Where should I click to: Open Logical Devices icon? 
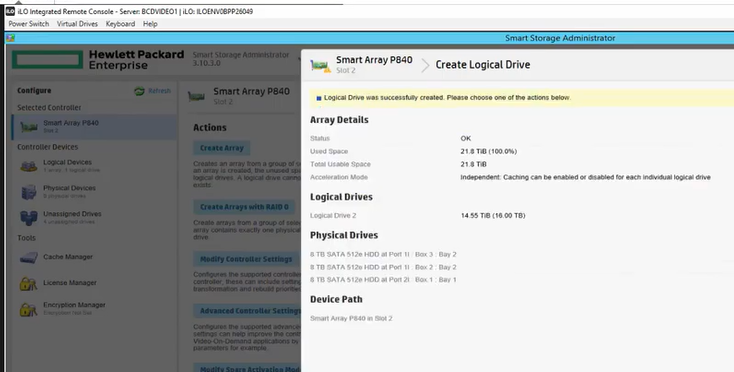[x=29, y=166]
